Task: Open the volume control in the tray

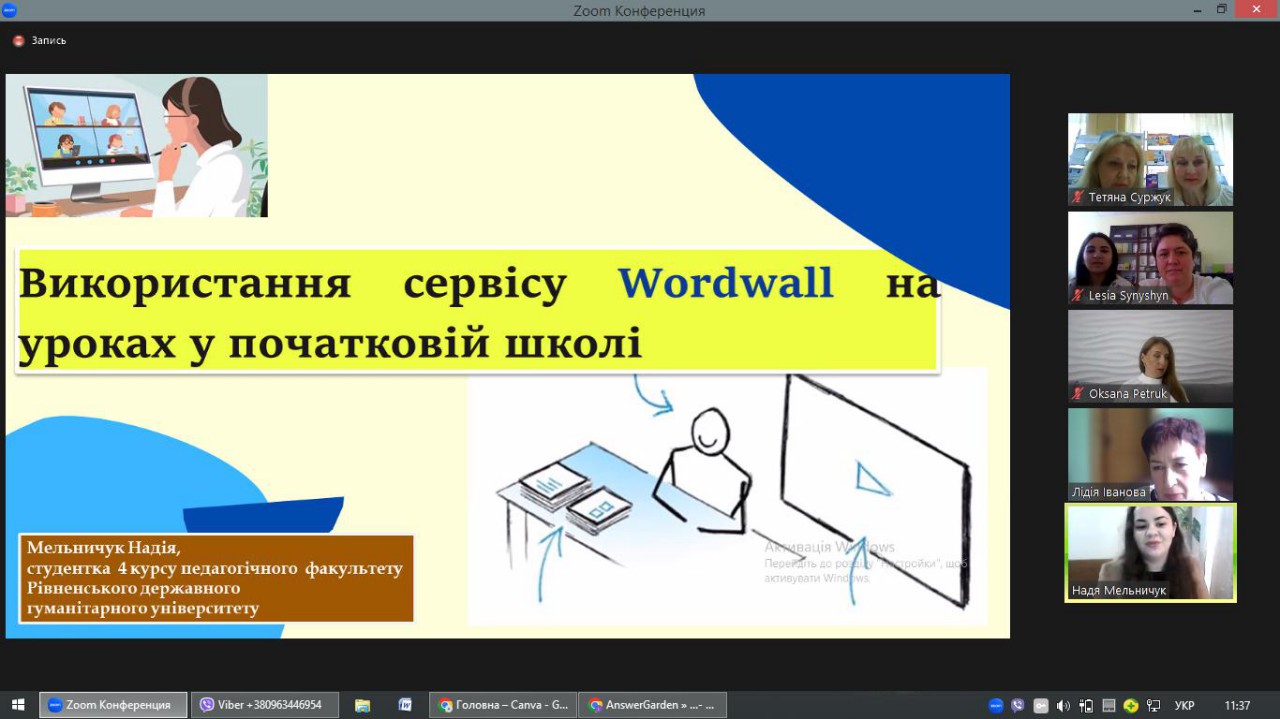Action: pyautogui.click(x=1063, y=706)
